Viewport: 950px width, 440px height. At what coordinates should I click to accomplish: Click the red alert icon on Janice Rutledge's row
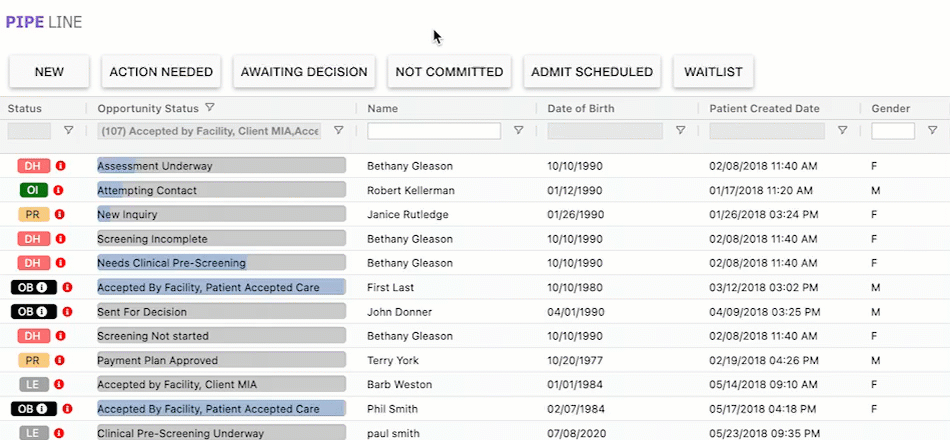58,214
